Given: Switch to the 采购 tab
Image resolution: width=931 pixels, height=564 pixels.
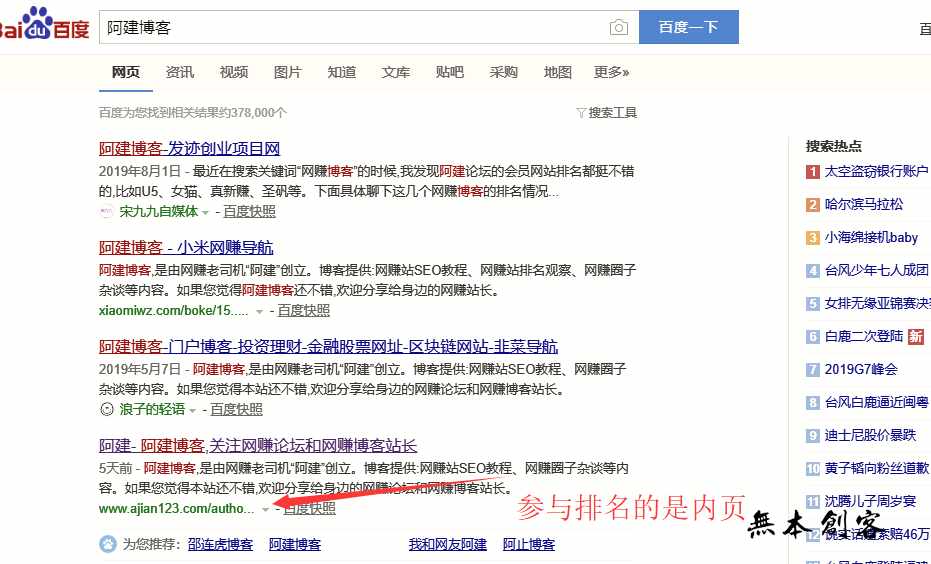Looking at the screenshot, I should coord(504,72).
